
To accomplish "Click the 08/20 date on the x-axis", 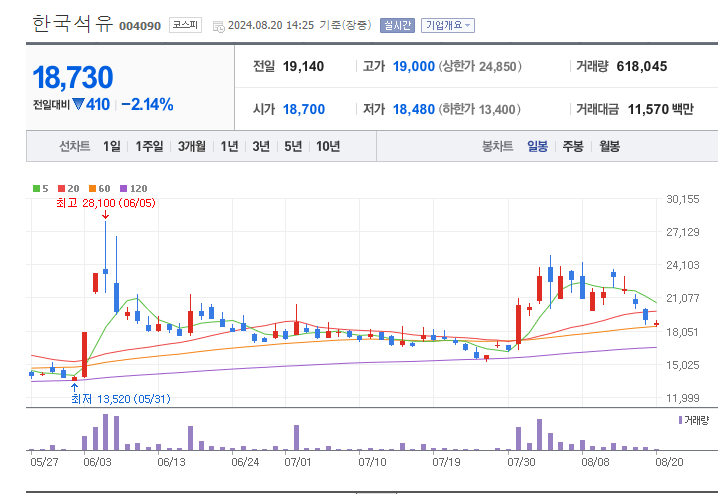I will pos(669,461).
